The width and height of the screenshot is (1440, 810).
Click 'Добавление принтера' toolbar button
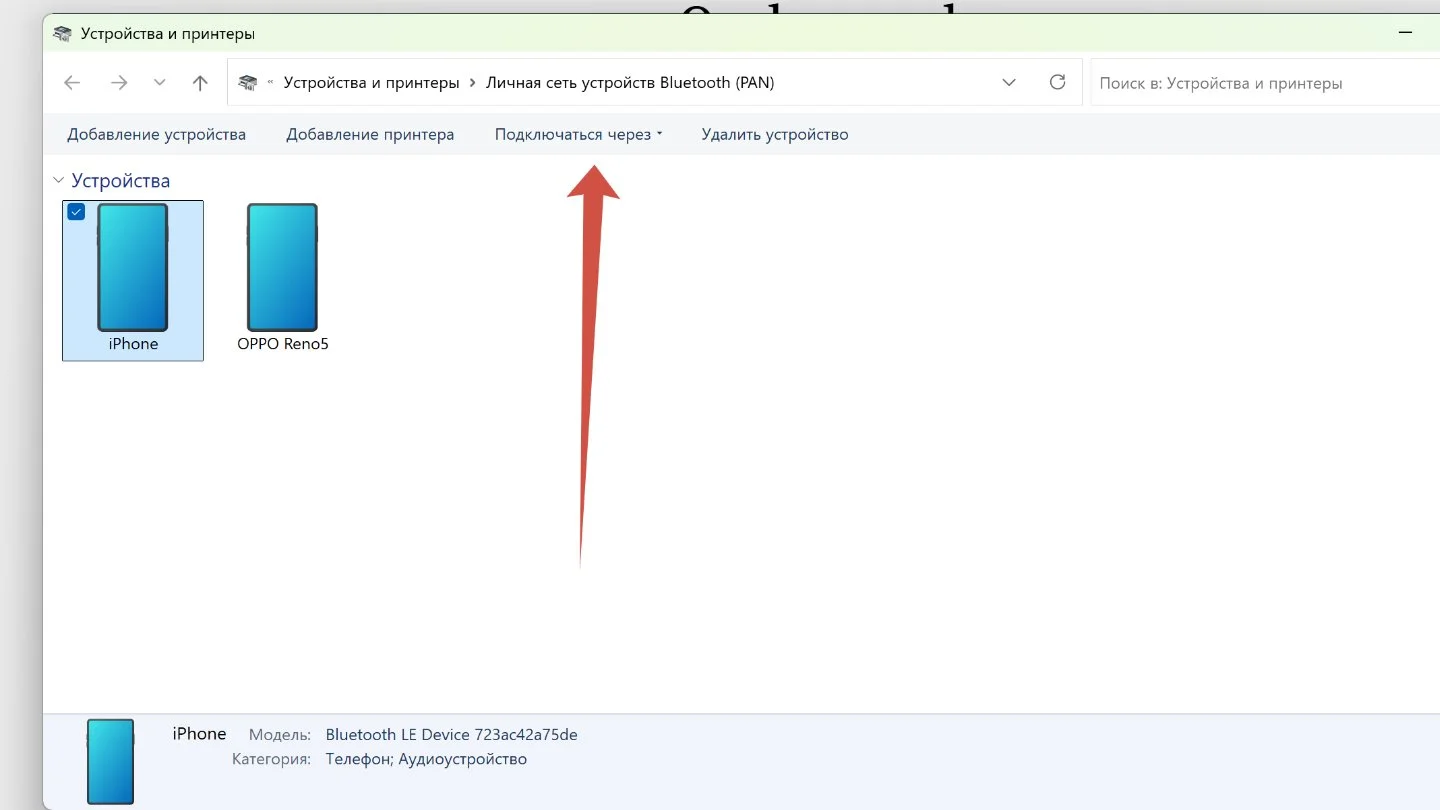click(x=370, y=134)
